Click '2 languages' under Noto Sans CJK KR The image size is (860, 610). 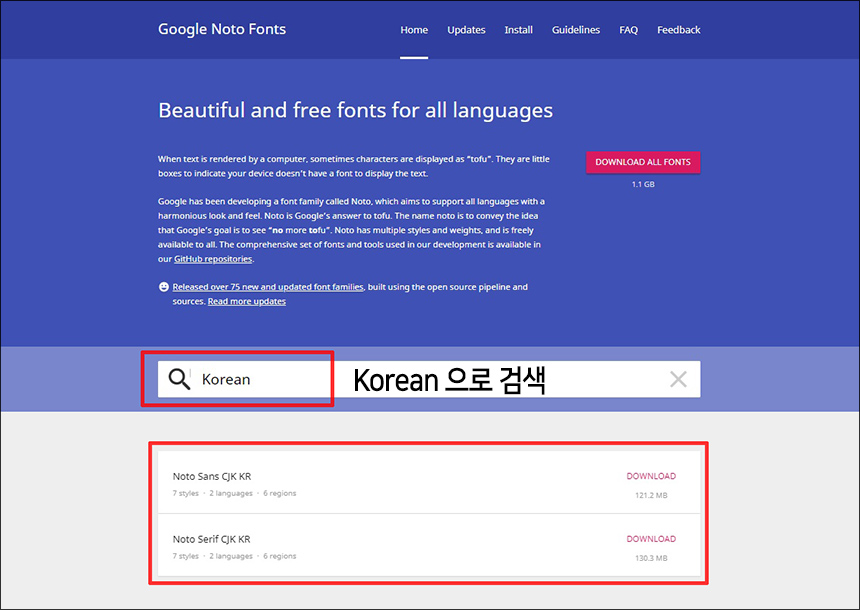tap(231, 493)
